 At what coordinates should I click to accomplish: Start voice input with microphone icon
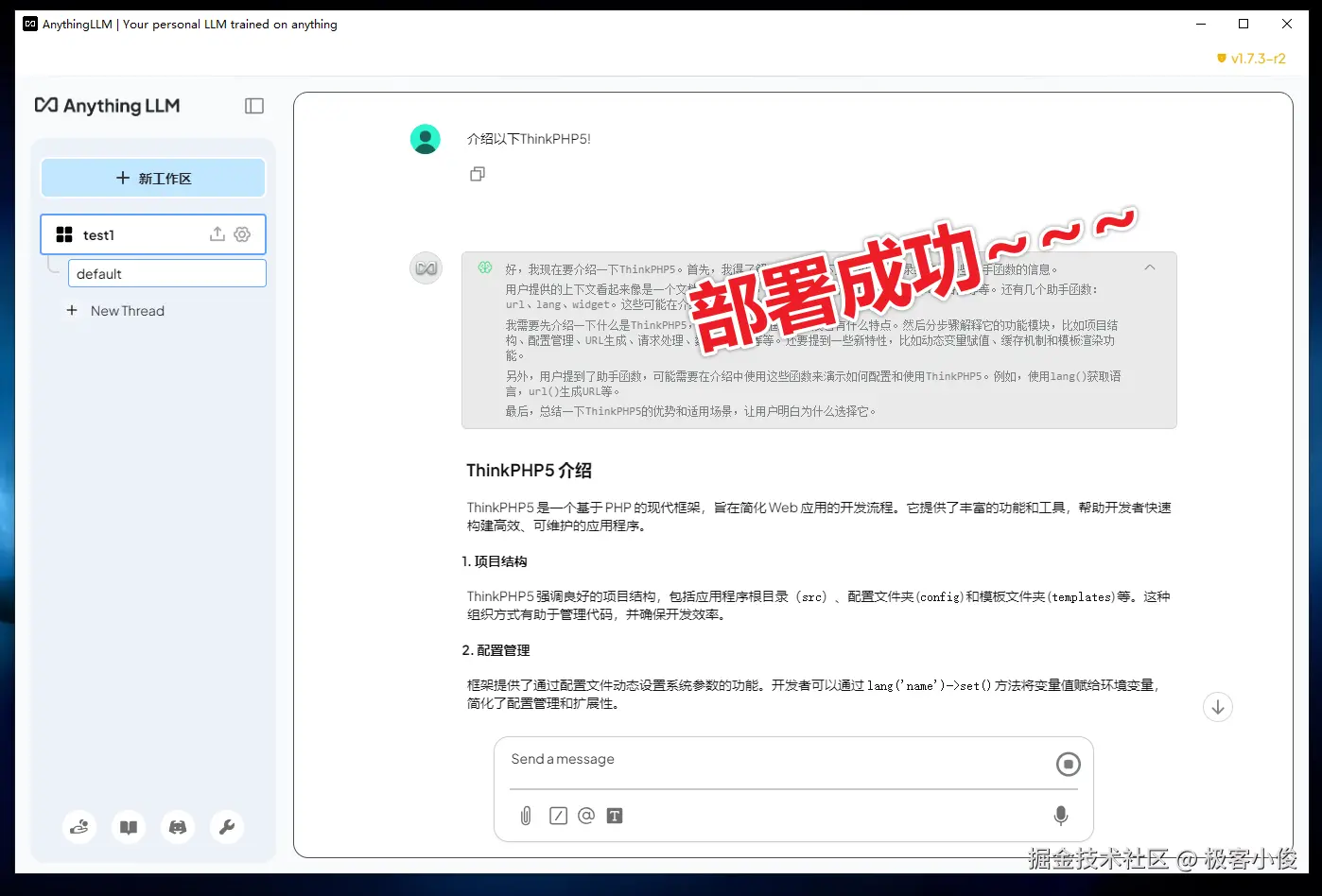(x=1061, y=815)
